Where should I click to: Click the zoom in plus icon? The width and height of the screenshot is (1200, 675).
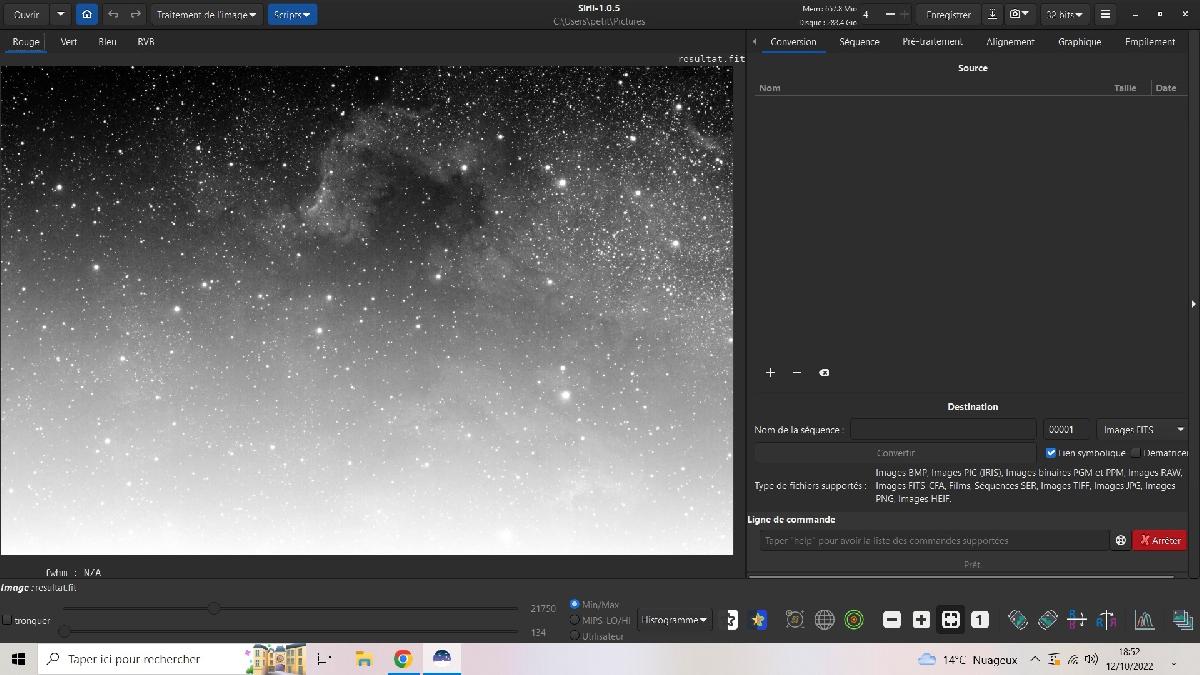pos(921,620)
